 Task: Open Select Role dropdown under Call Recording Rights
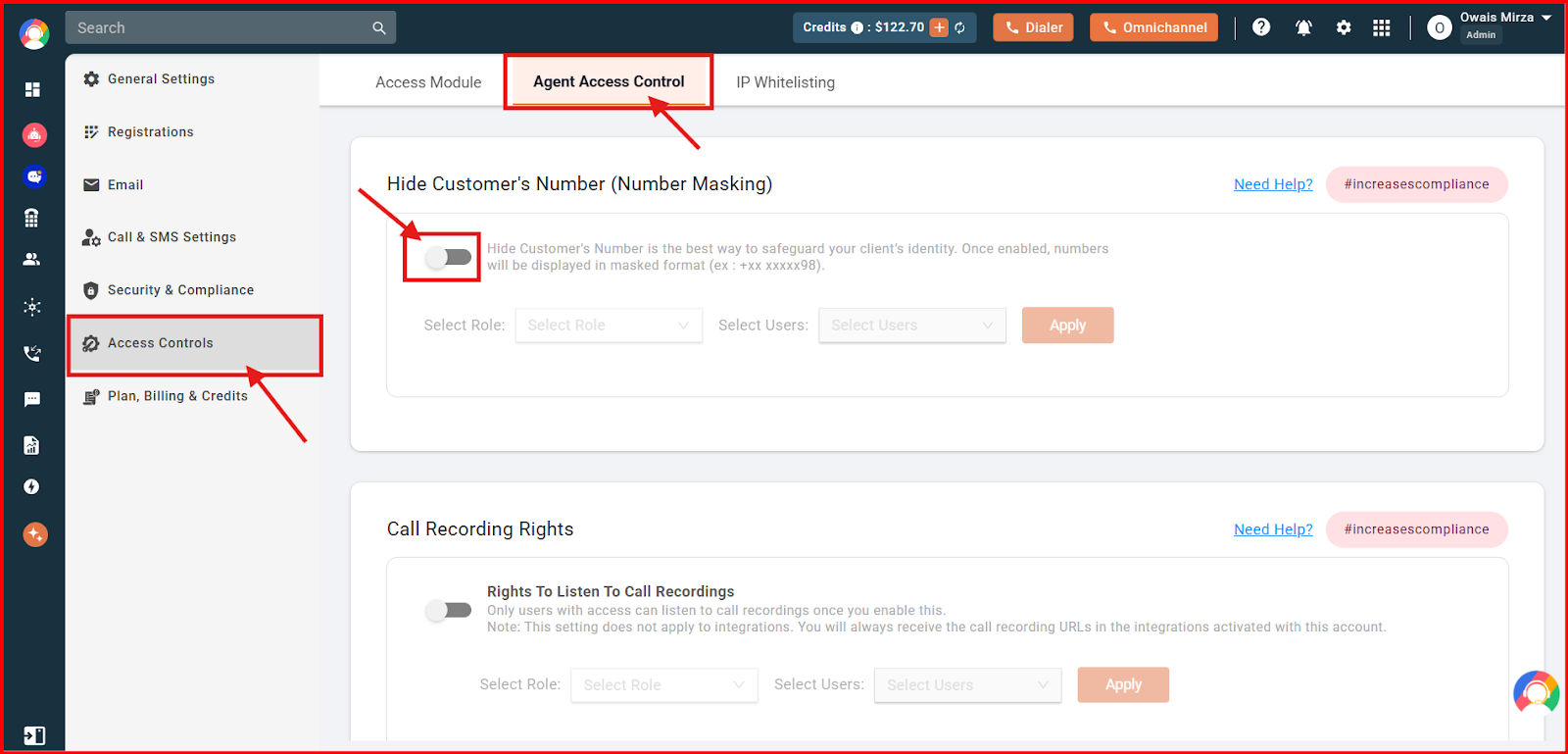pyautogui.click(x=664, y=685)
